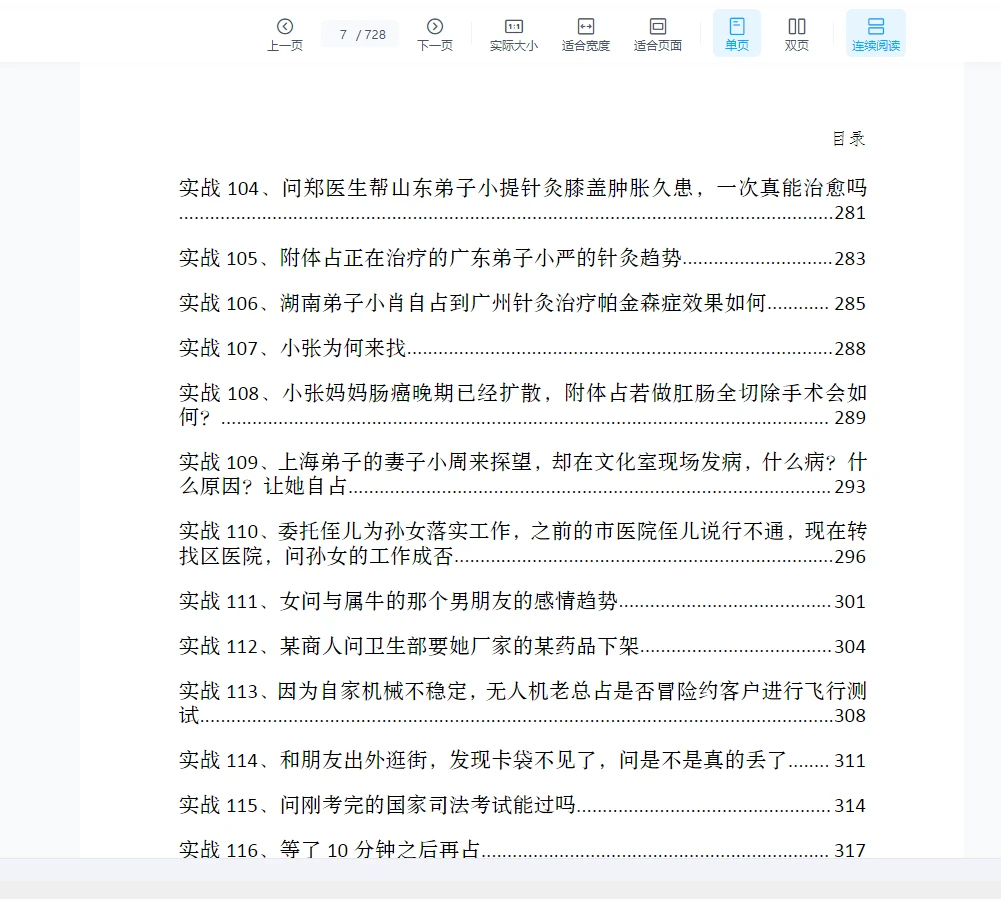Set actual size view (实际大小)
1001x899 pixels.
514,34
